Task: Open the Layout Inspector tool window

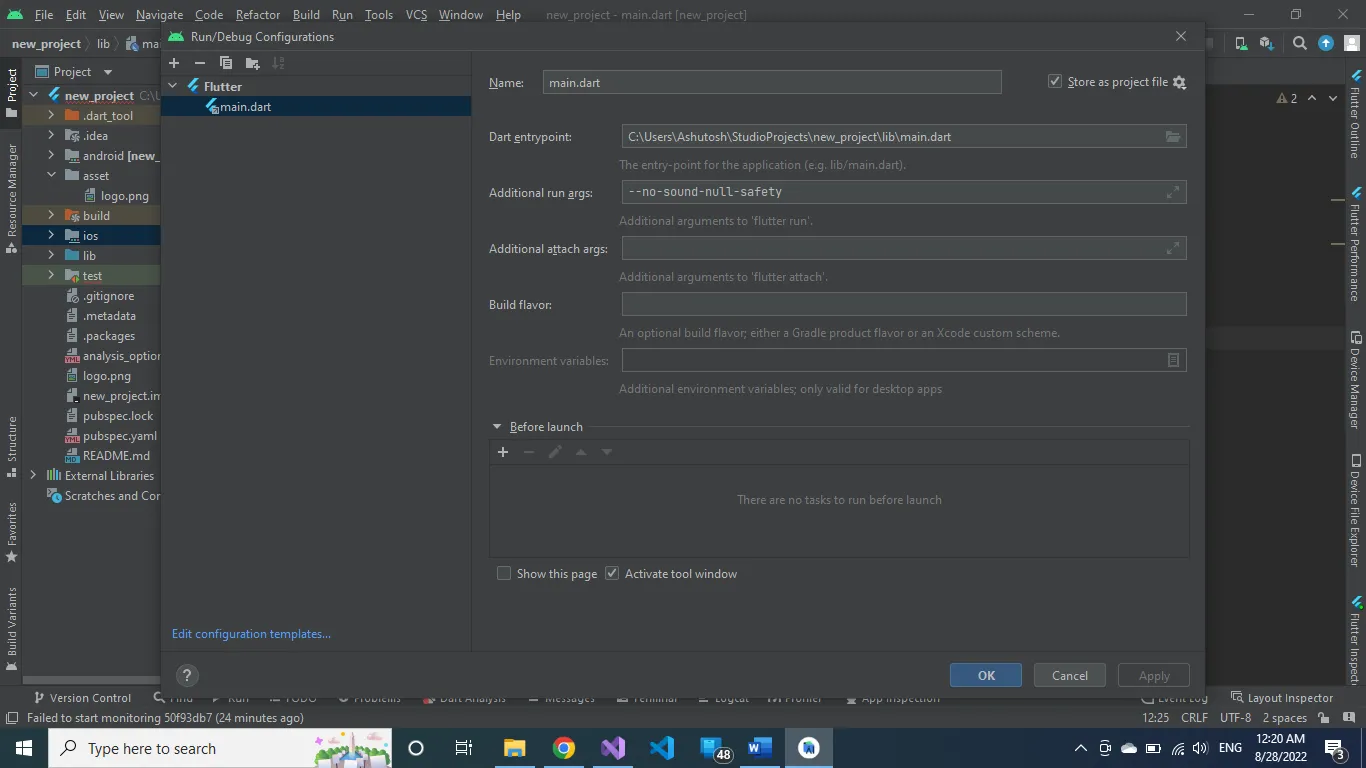Action: (x=1282, y=698)
